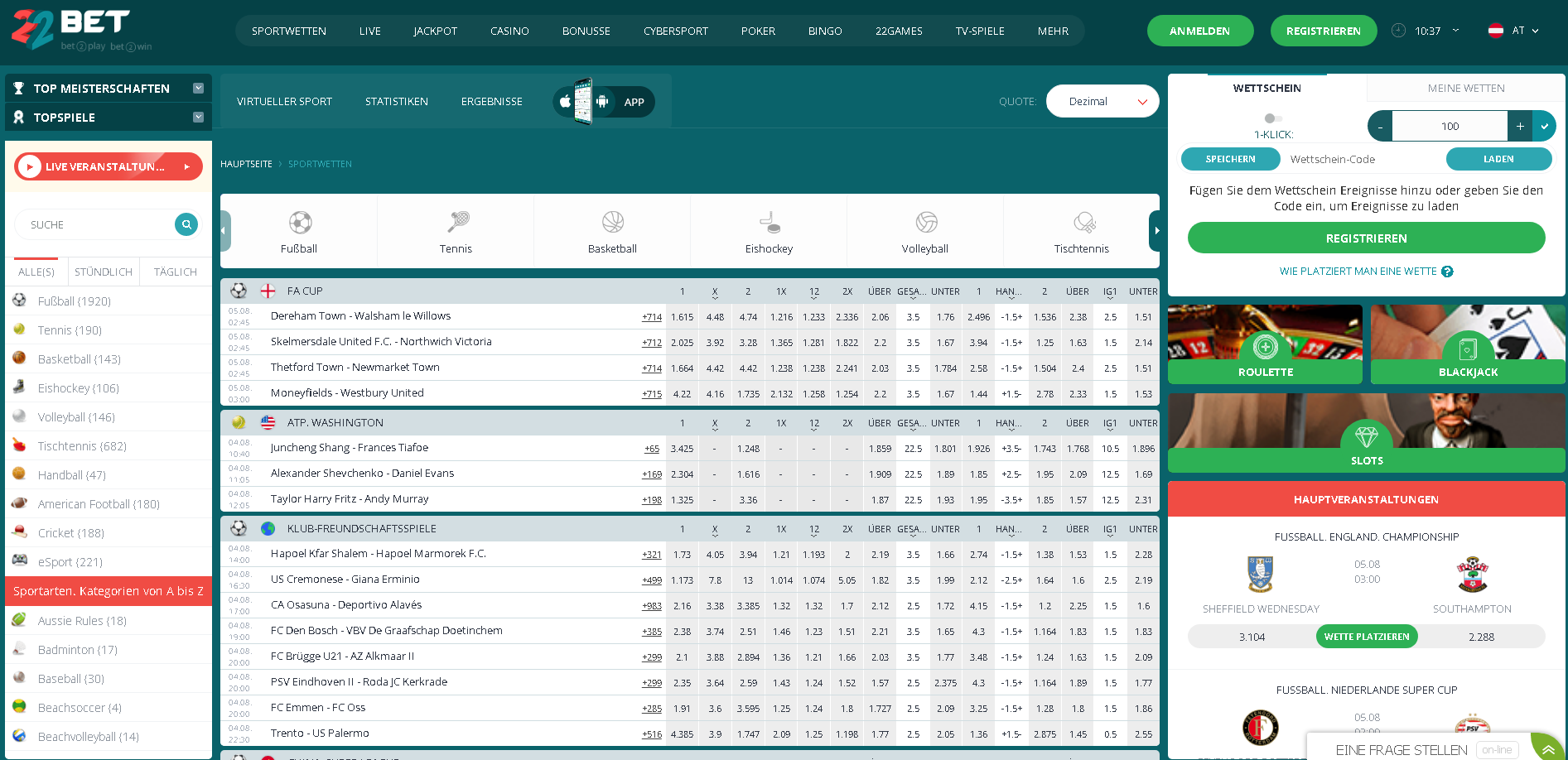Toggle the 1-Klick betting switch
Screen dimensions: 1568x760
pos(1272,118)
